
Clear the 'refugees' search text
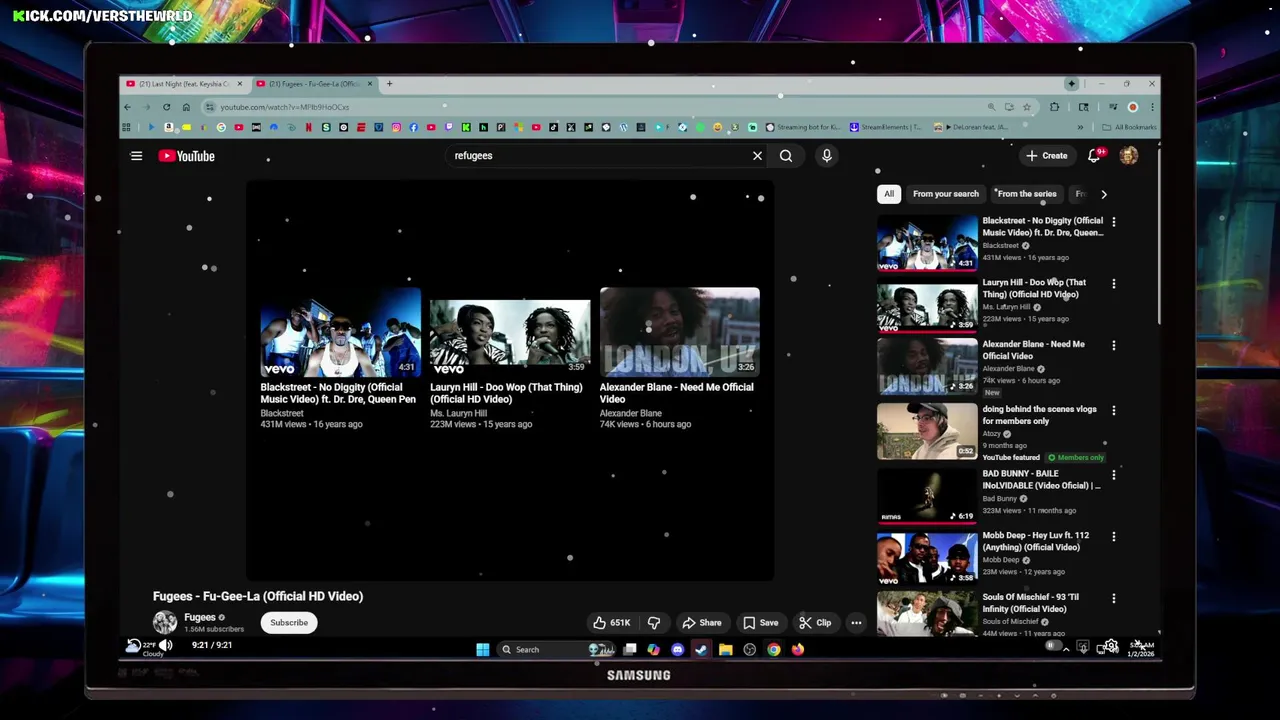click(757, 156)
